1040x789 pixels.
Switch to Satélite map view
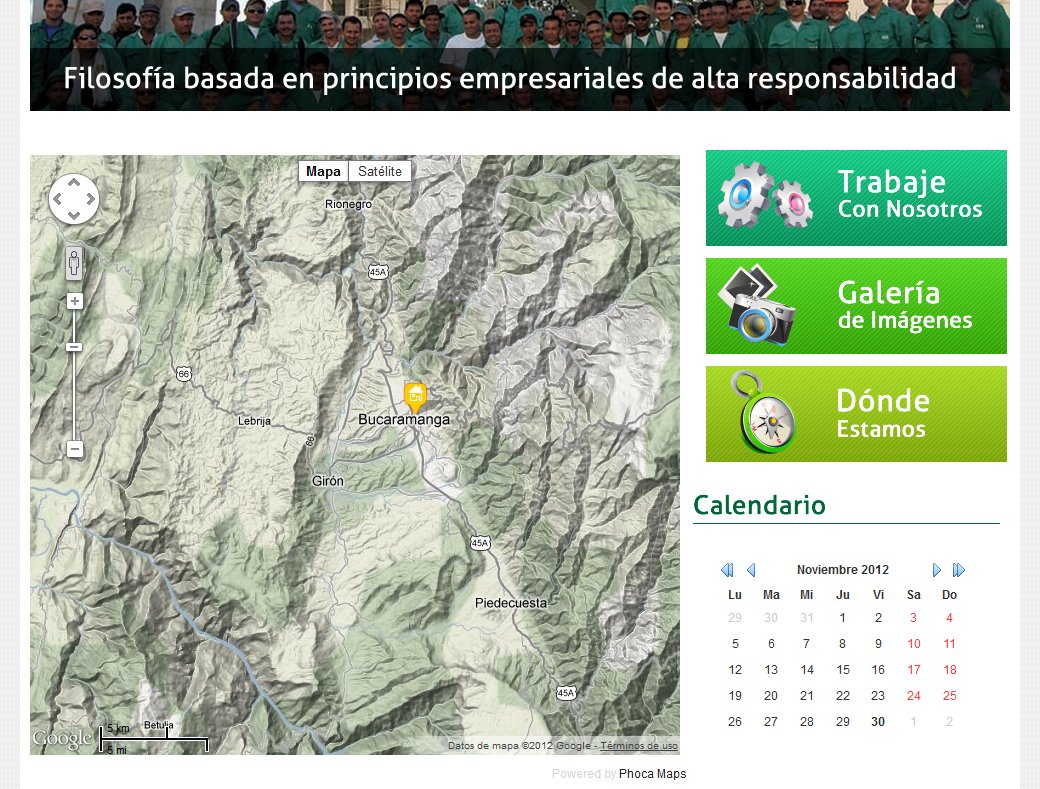click(x=380, y=171)
